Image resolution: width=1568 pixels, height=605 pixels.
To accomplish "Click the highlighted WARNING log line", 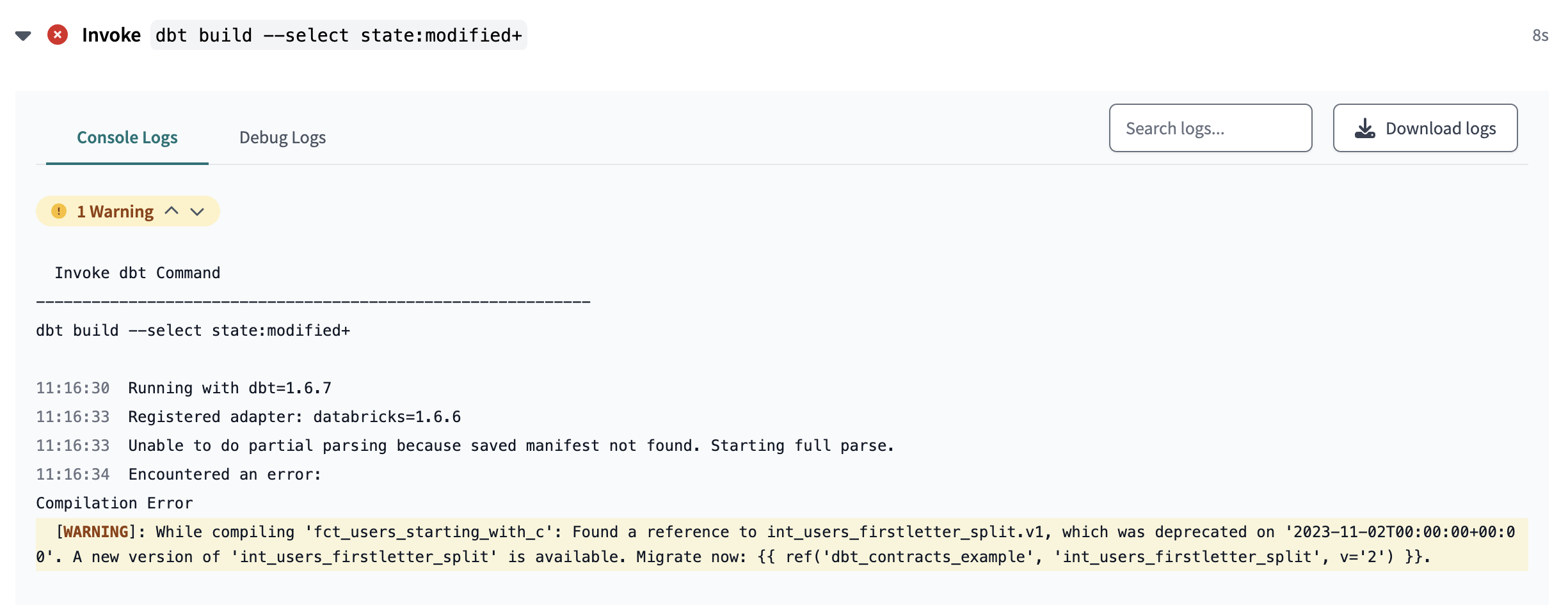I will pos(782,544).
